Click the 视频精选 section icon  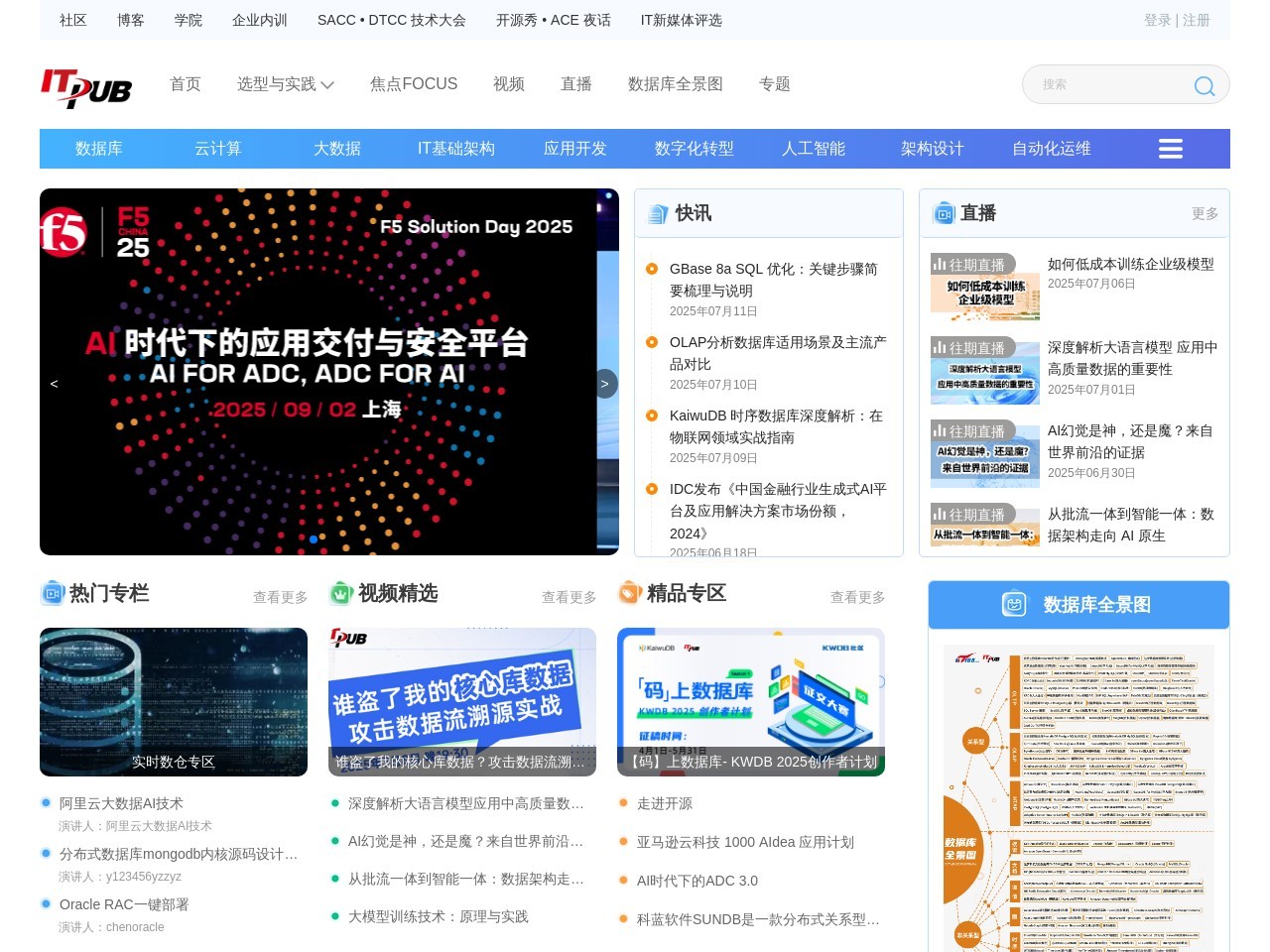pyautogui.click(x=340, y=593)
